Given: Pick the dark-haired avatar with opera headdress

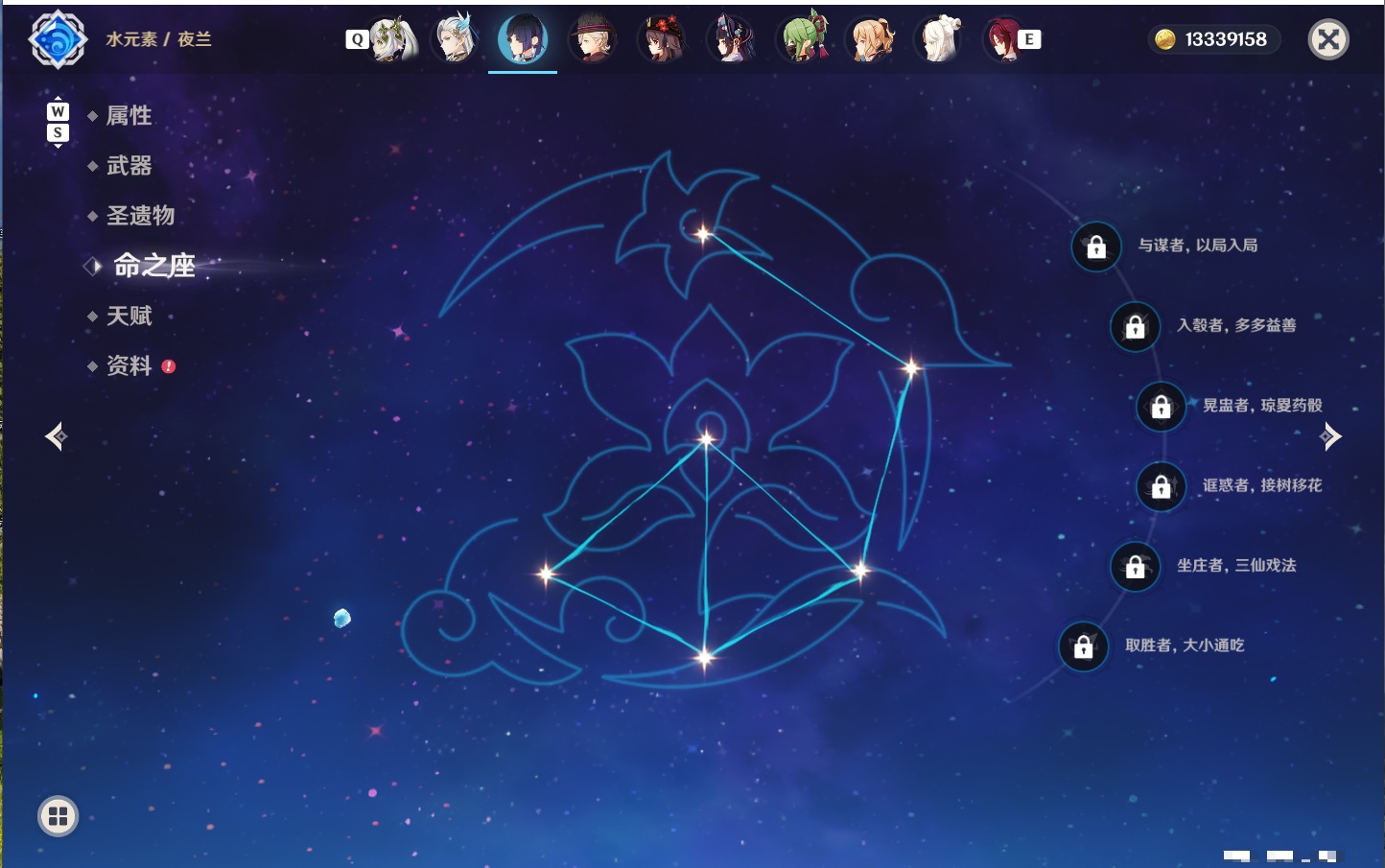Looking at the screenshot, I should click(732, 39).
